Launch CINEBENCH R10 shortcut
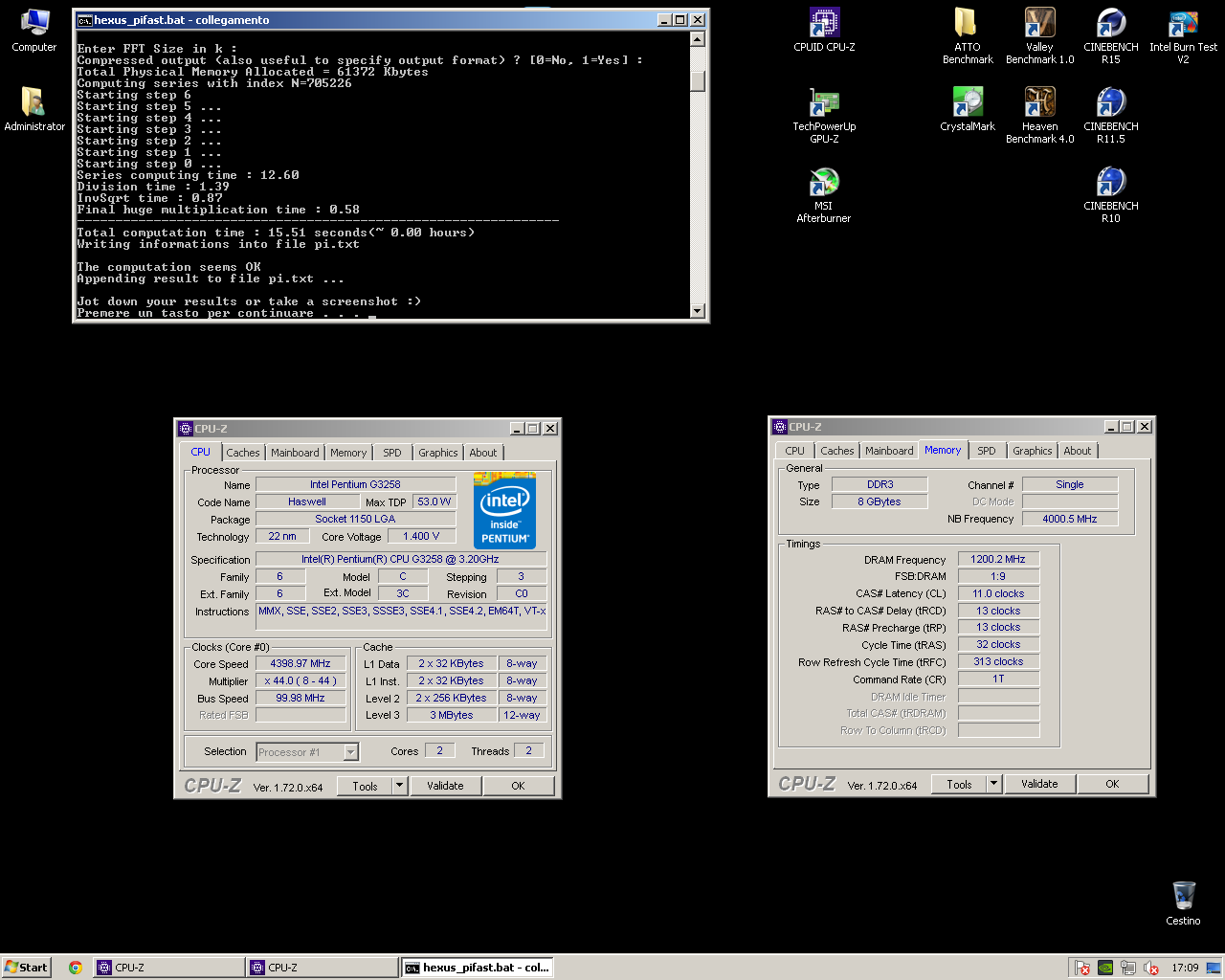The image size is (1225, 980). [x=1111, y=194]
